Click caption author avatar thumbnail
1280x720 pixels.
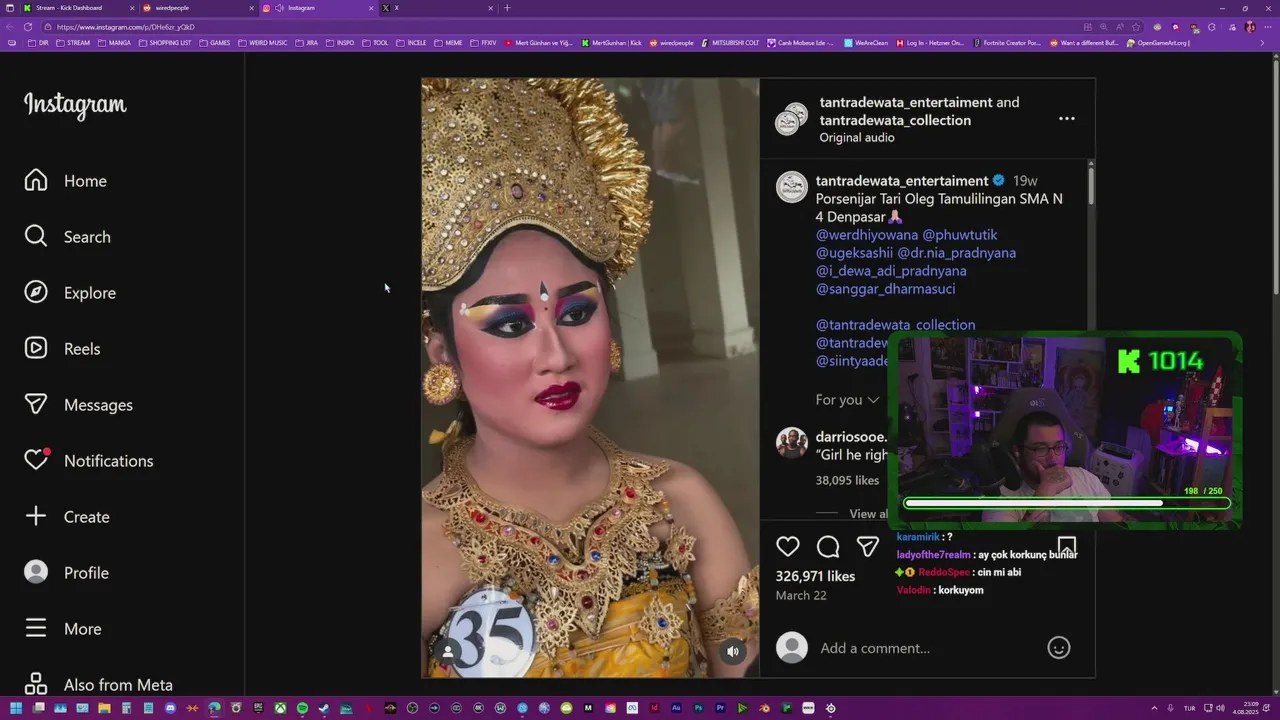792,187
